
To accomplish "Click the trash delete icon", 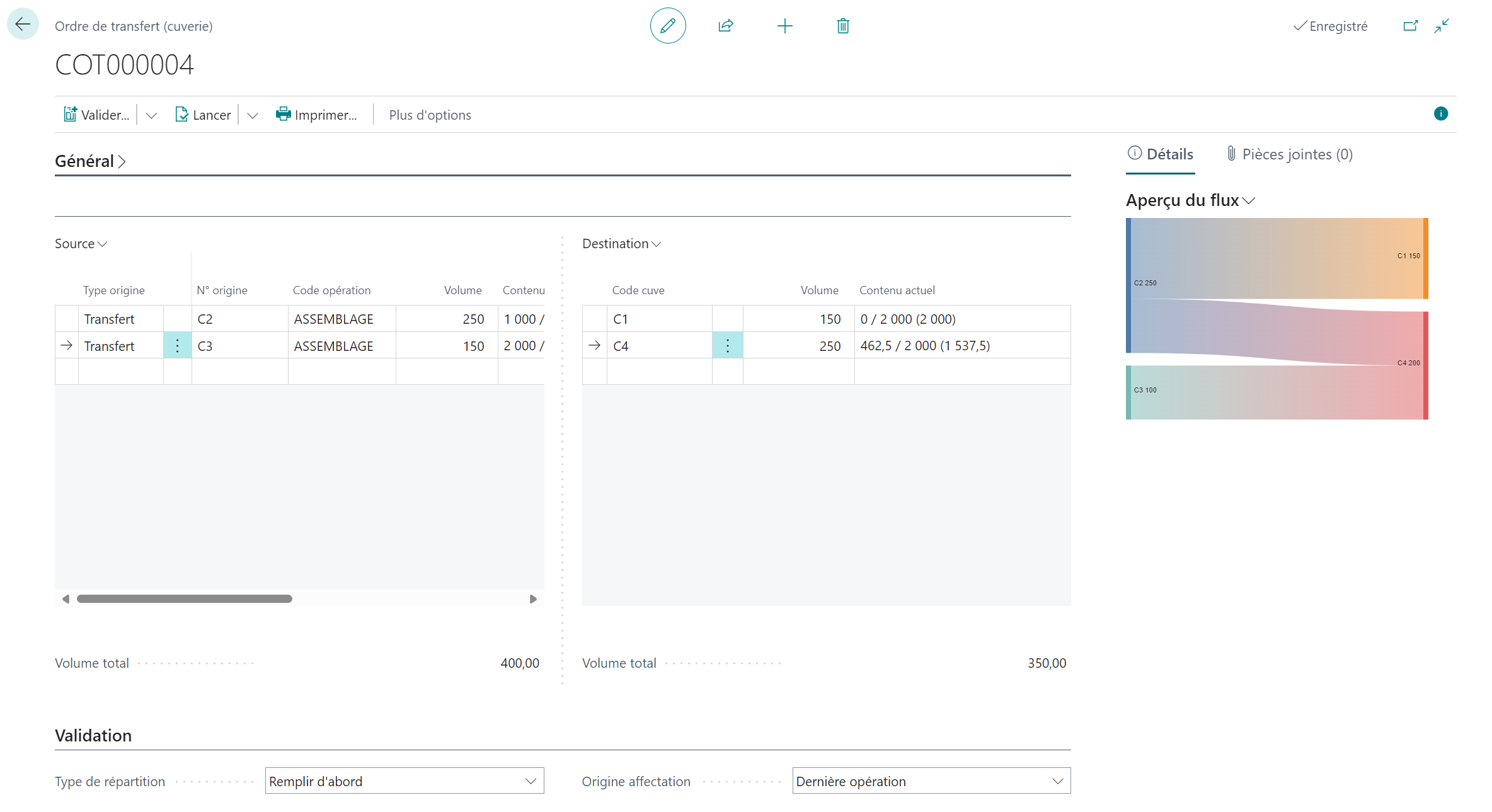I will 842,26.
